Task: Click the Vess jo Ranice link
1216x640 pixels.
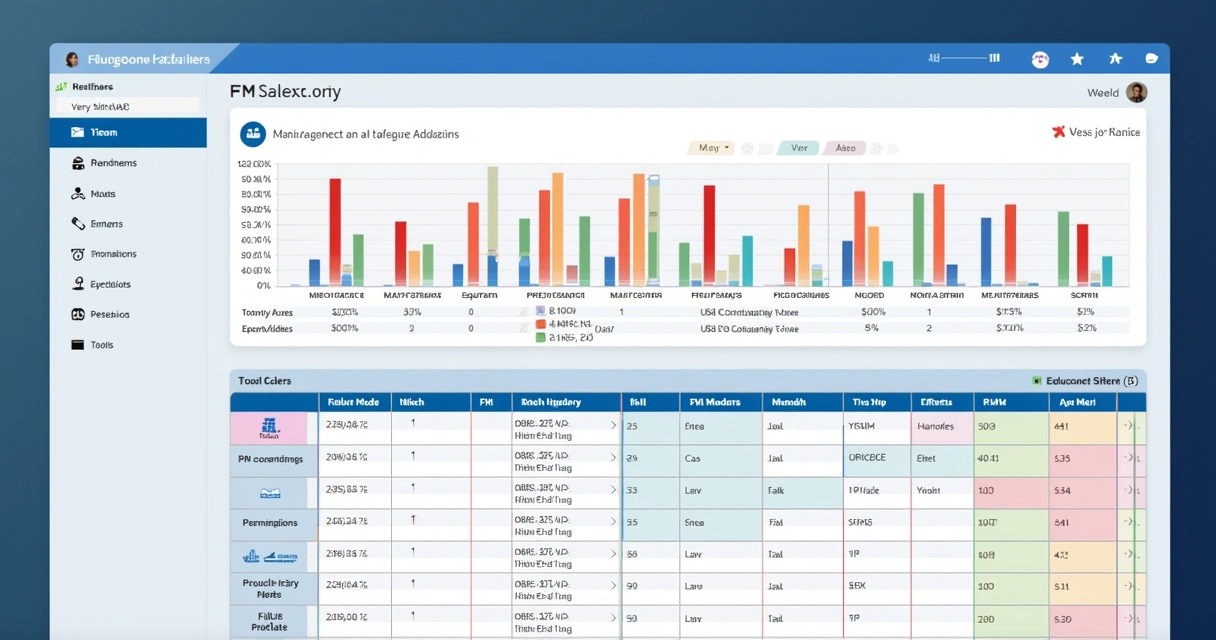Action: click(x=1105, y=131)
